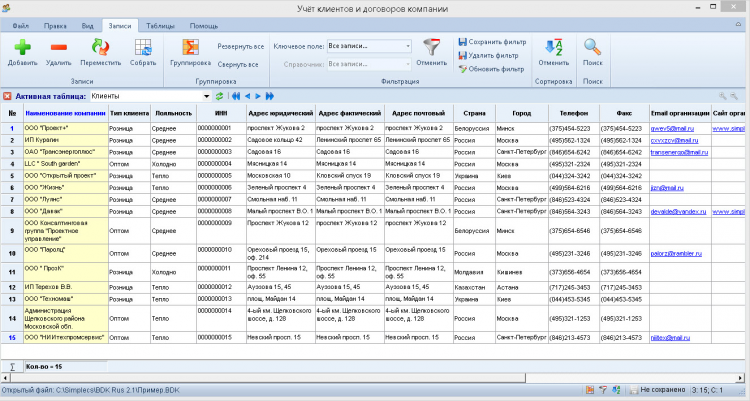Open search with the magnifier Поиск icon
The width and height of the screenshot is (750, 401).
click(593, 46)
